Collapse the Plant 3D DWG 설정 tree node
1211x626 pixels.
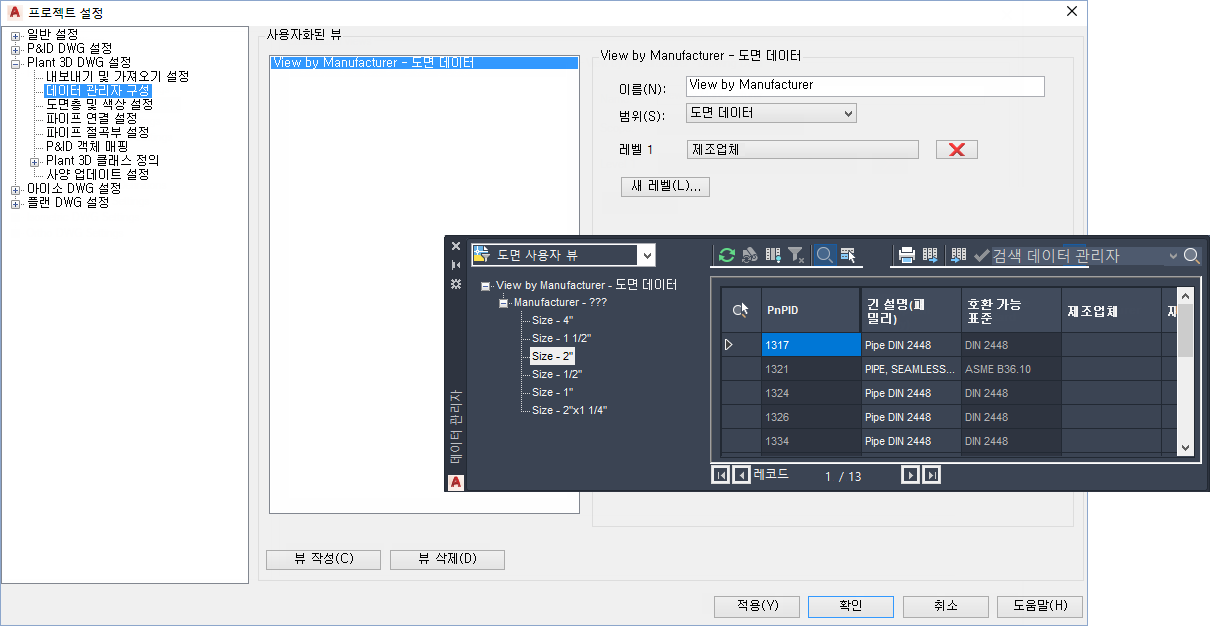pos(16,63)
